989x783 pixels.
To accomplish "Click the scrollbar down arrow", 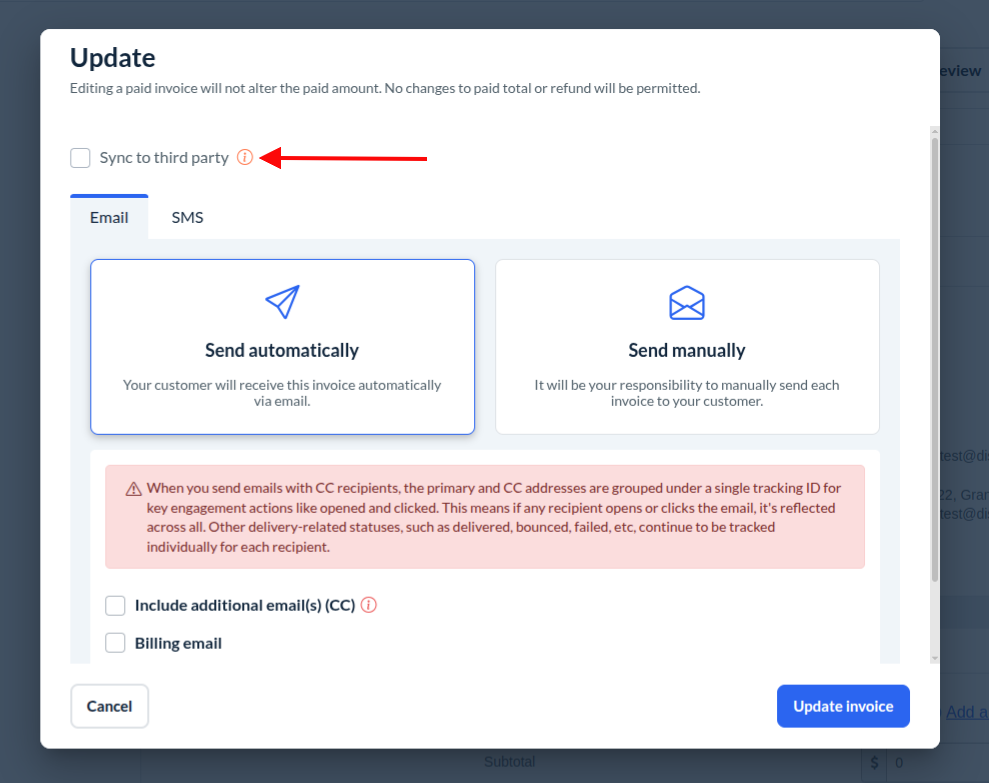I will pyautogui.click(x=935, y=657).
